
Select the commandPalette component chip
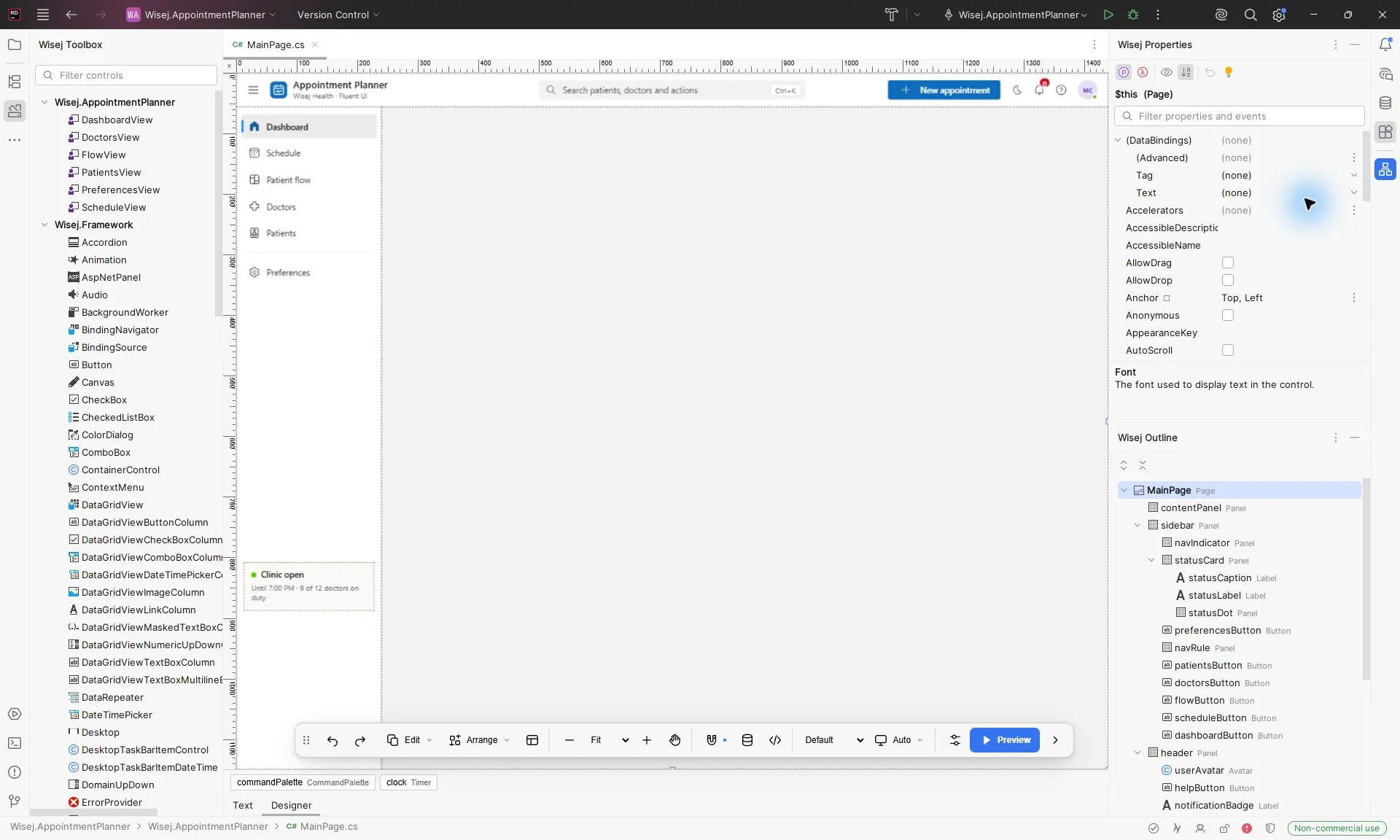[x=303, y=782]
